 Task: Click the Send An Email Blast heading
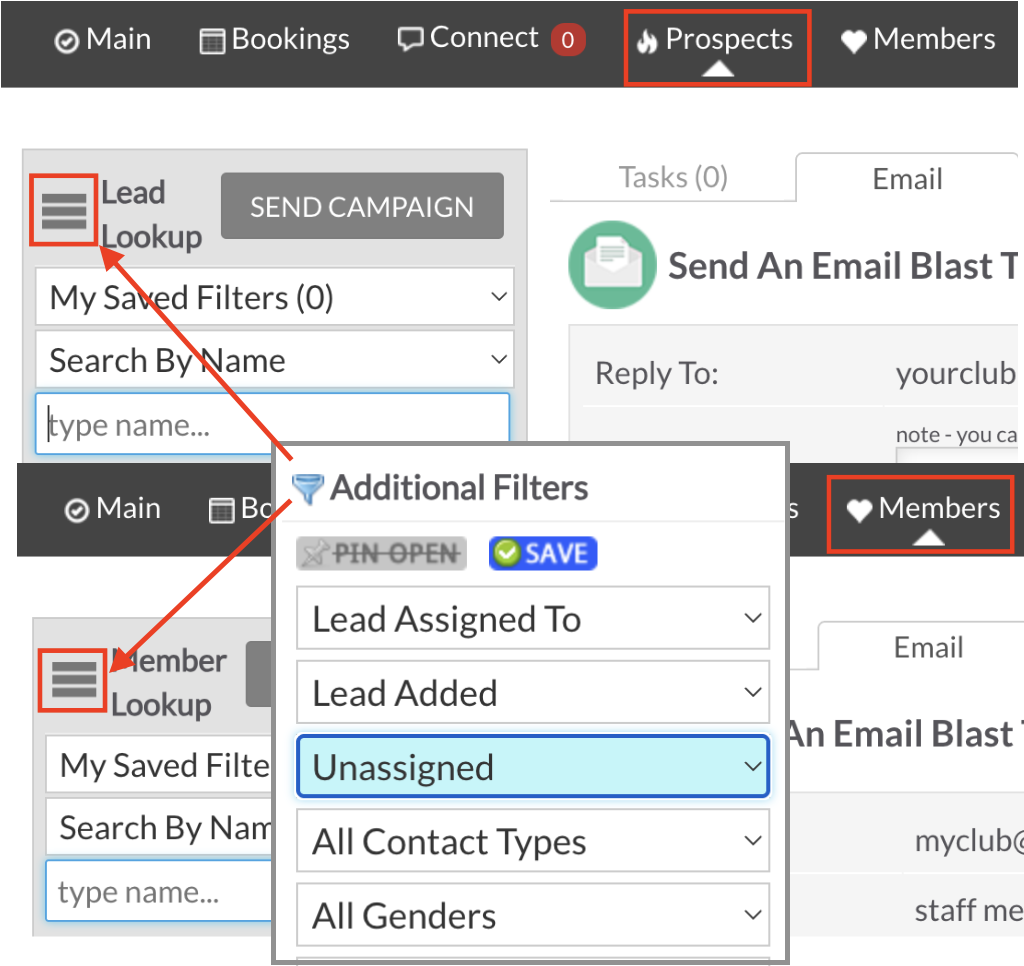[x=842, y=266]
